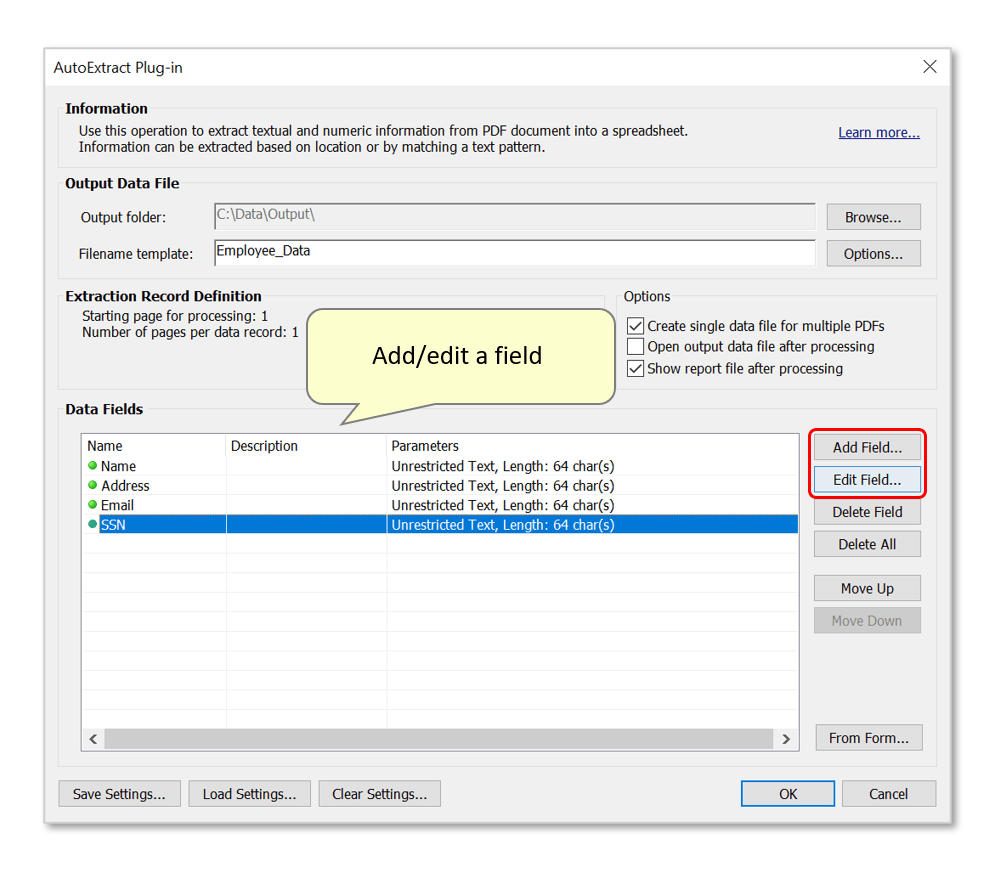Screen dimensions: 996x869
Task: Edit the selected SSN field
Action: tap(866, 480)
